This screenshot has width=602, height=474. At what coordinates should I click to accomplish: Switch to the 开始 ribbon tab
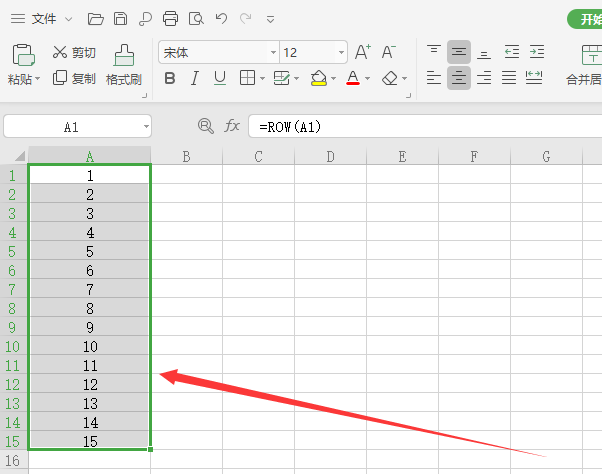click(585, 19)
